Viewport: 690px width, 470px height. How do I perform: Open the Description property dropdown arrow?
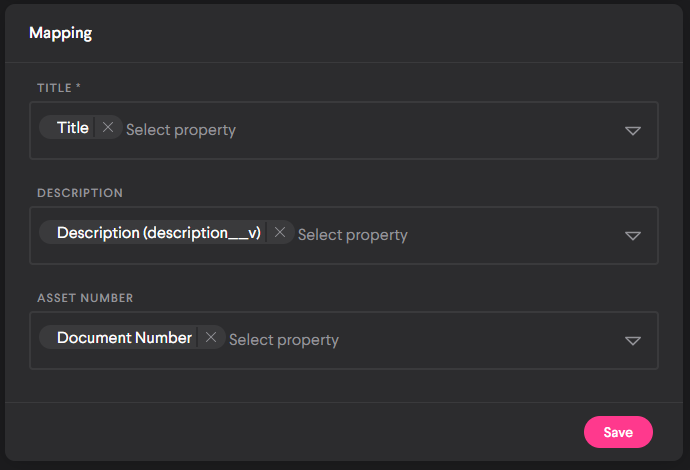(x=632, y=236)
